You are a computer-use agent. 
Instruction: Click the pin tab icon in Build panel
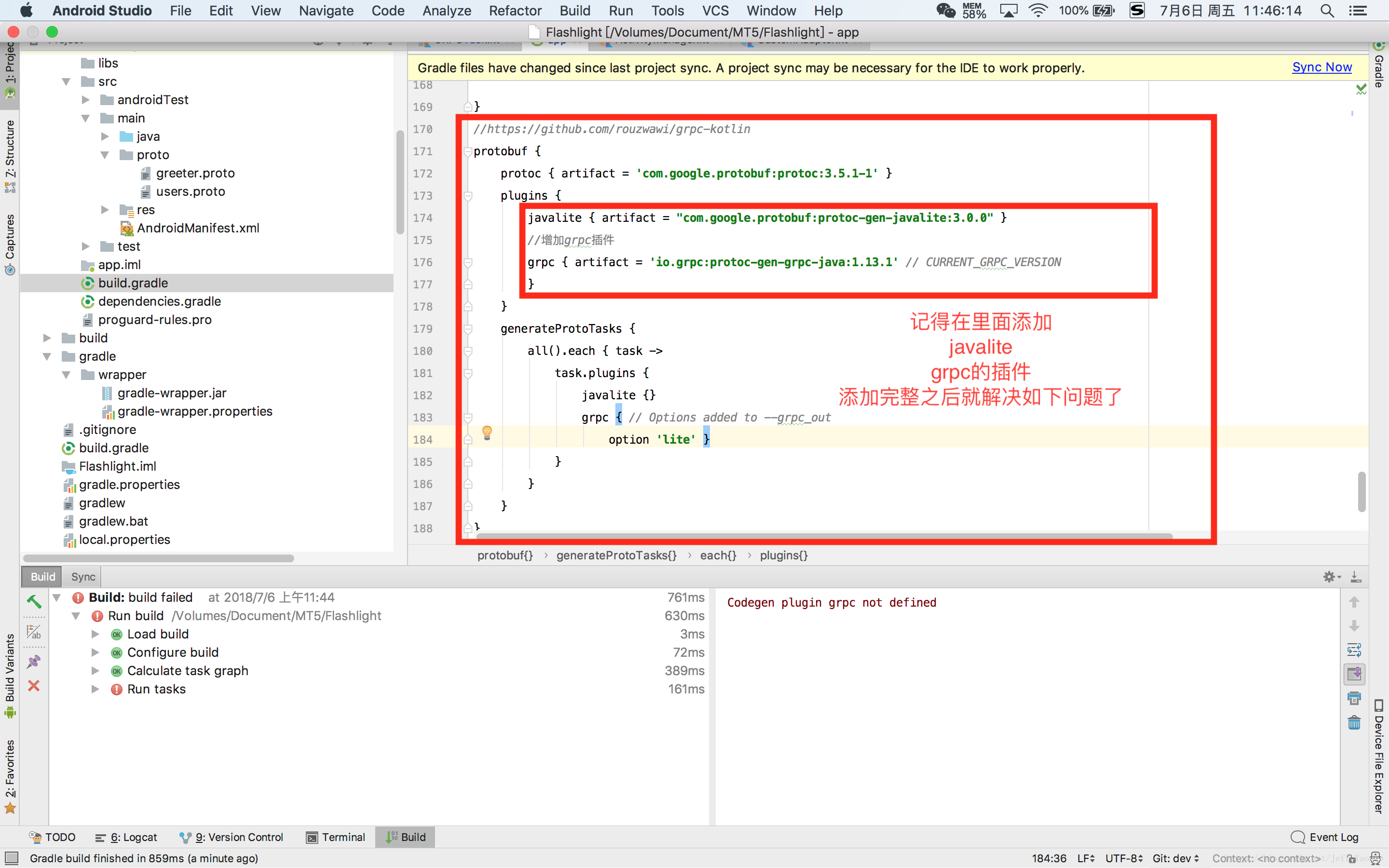point(34,661)
